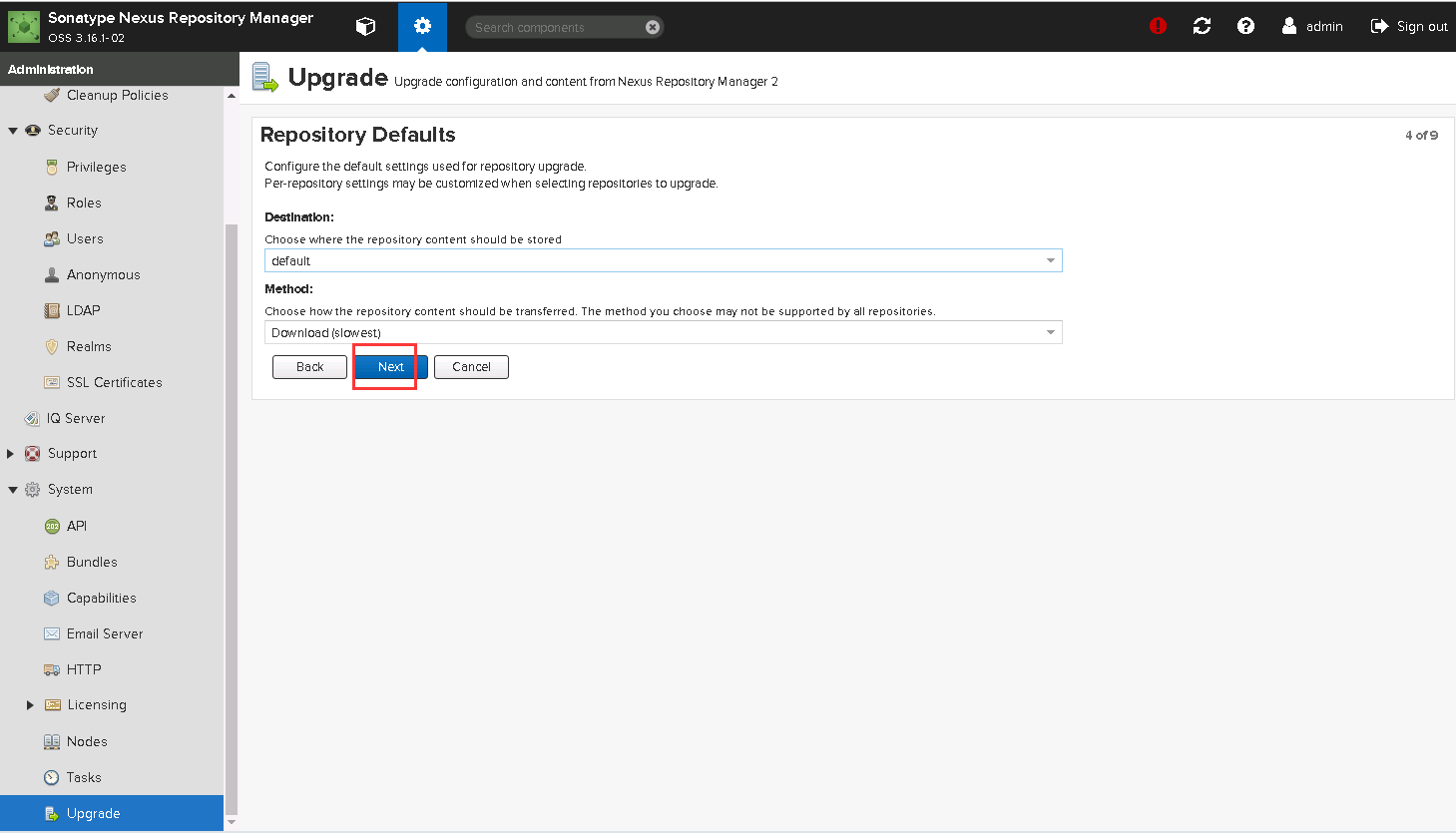
Task: Open the Method dropdown Download (slowest)
Action: click(x=663, y=332)
